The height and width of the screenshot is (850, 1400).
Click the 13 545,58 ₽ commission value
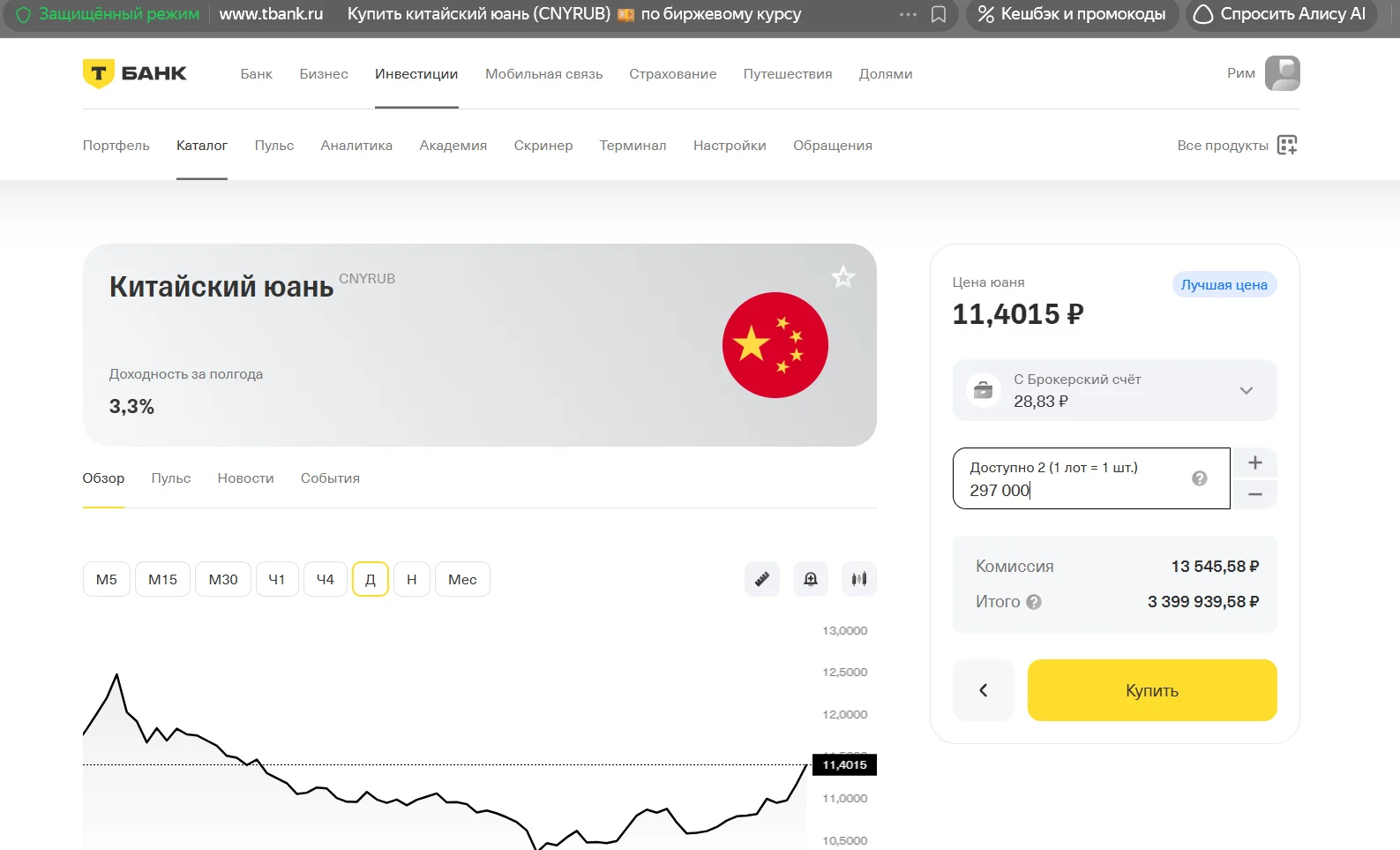[x=1215, y=567]
